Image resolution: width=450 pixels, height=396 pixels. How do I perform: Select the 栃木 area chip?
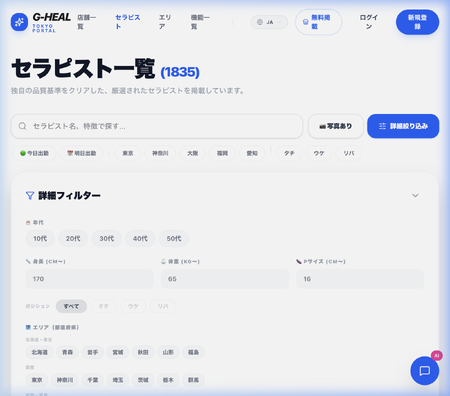coord(168,380)
